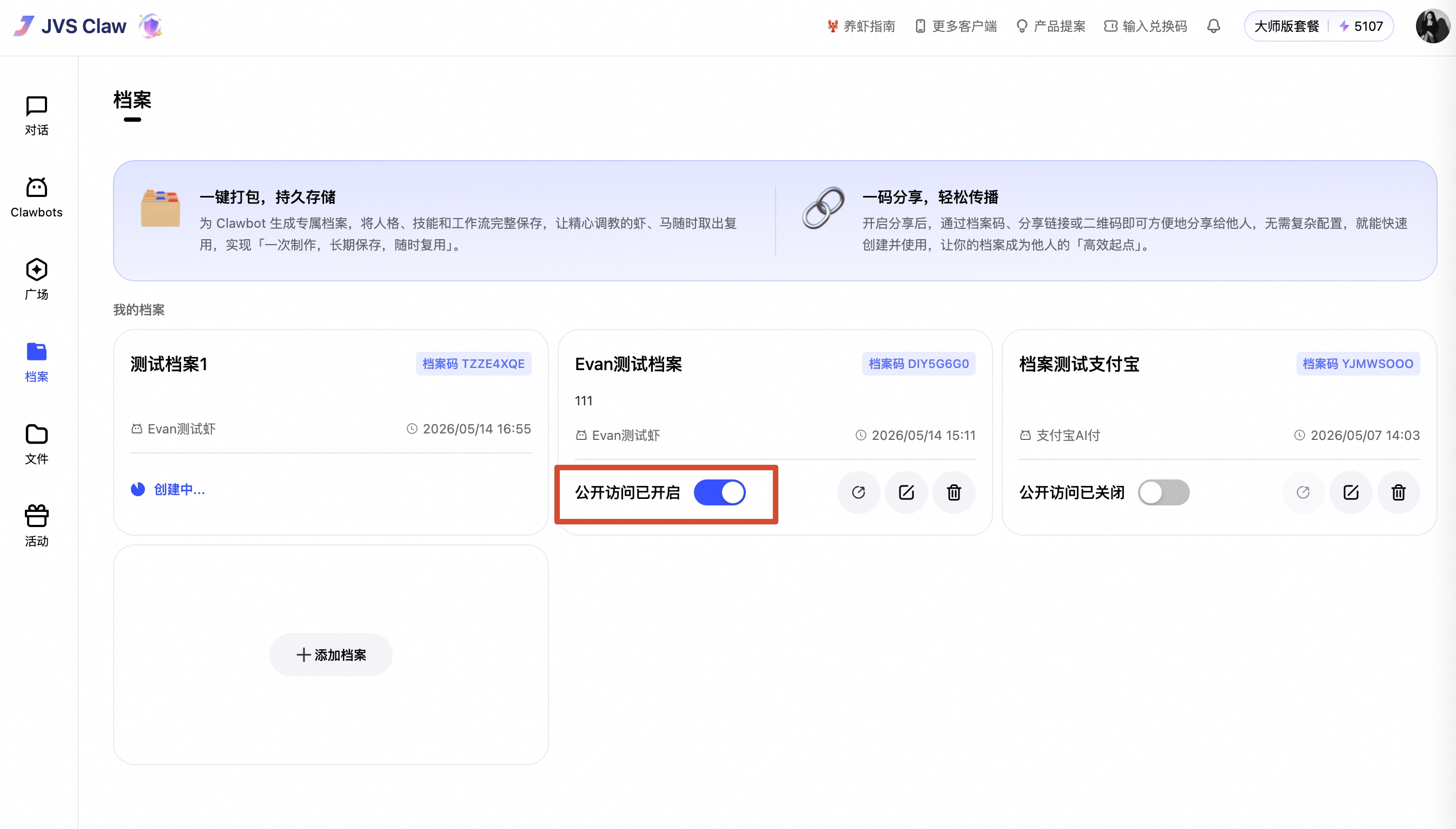The image size is (1456, 829).
Task: Open 养虾指南 guide link
Action: click(862, 26)
